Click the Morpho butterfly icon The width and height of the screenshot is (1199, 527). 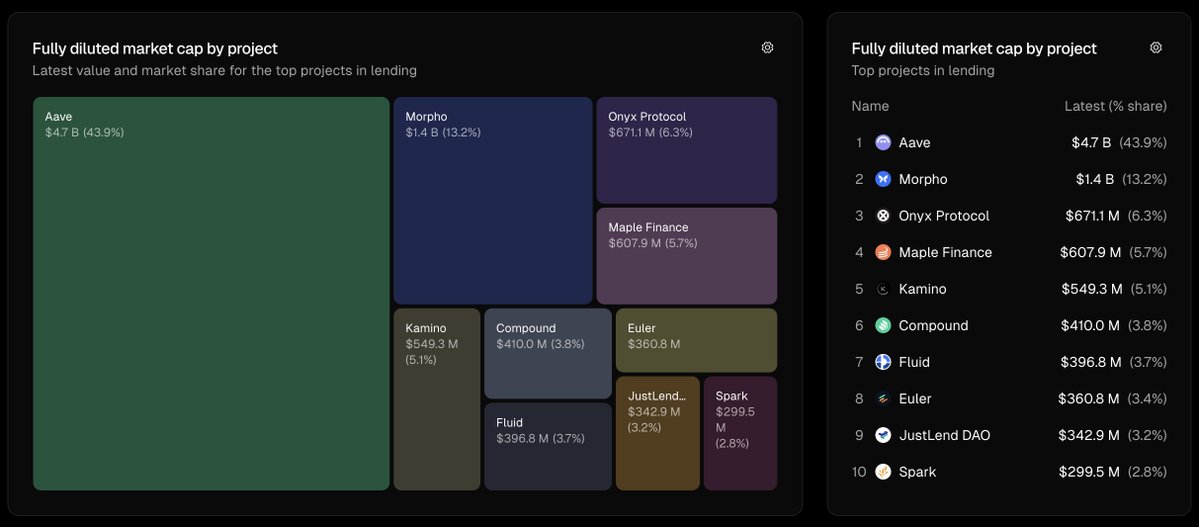(x=883, y=179)
